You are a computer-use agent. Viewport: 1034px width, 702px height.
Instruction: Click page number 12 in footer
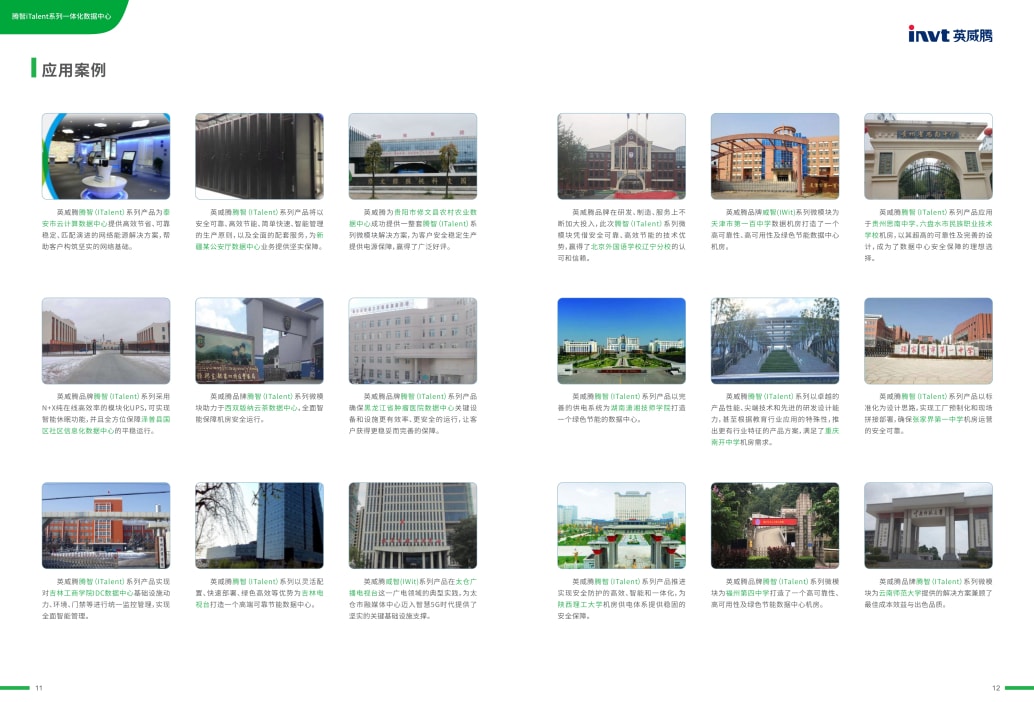[996, 688]
